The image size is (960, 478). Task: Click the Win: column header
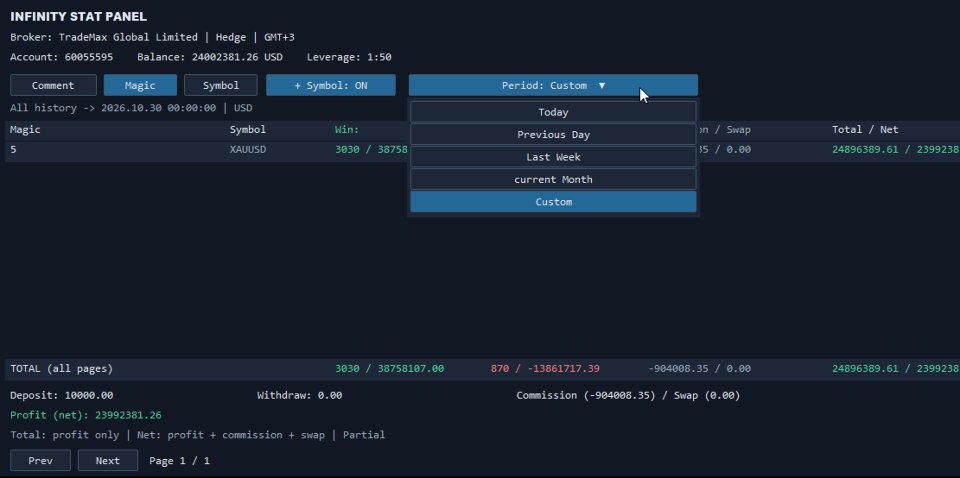(x=347, y=130)
